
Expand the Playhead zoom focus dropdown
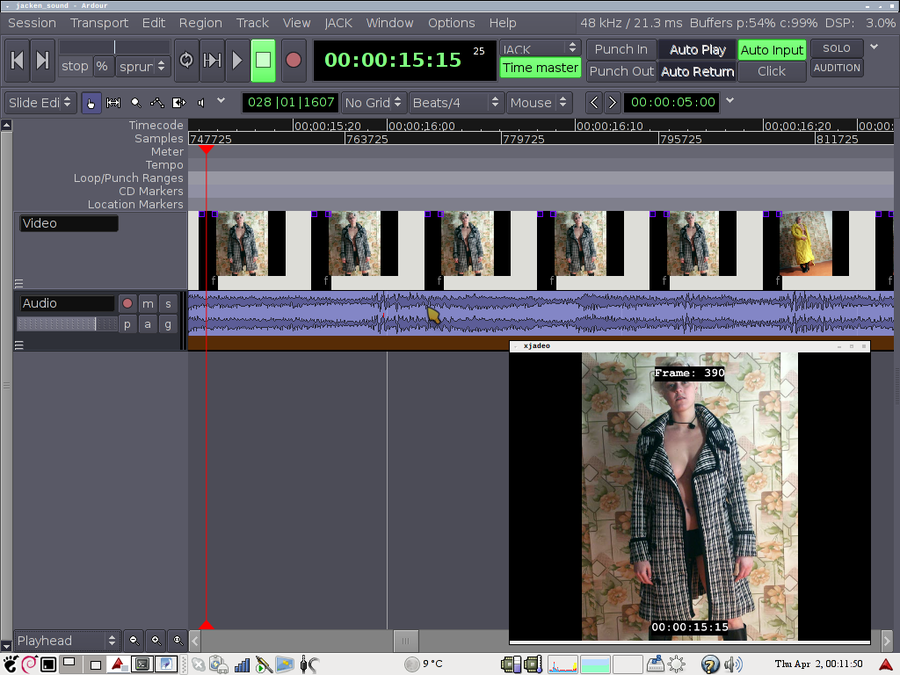click(x=67, y=640)
